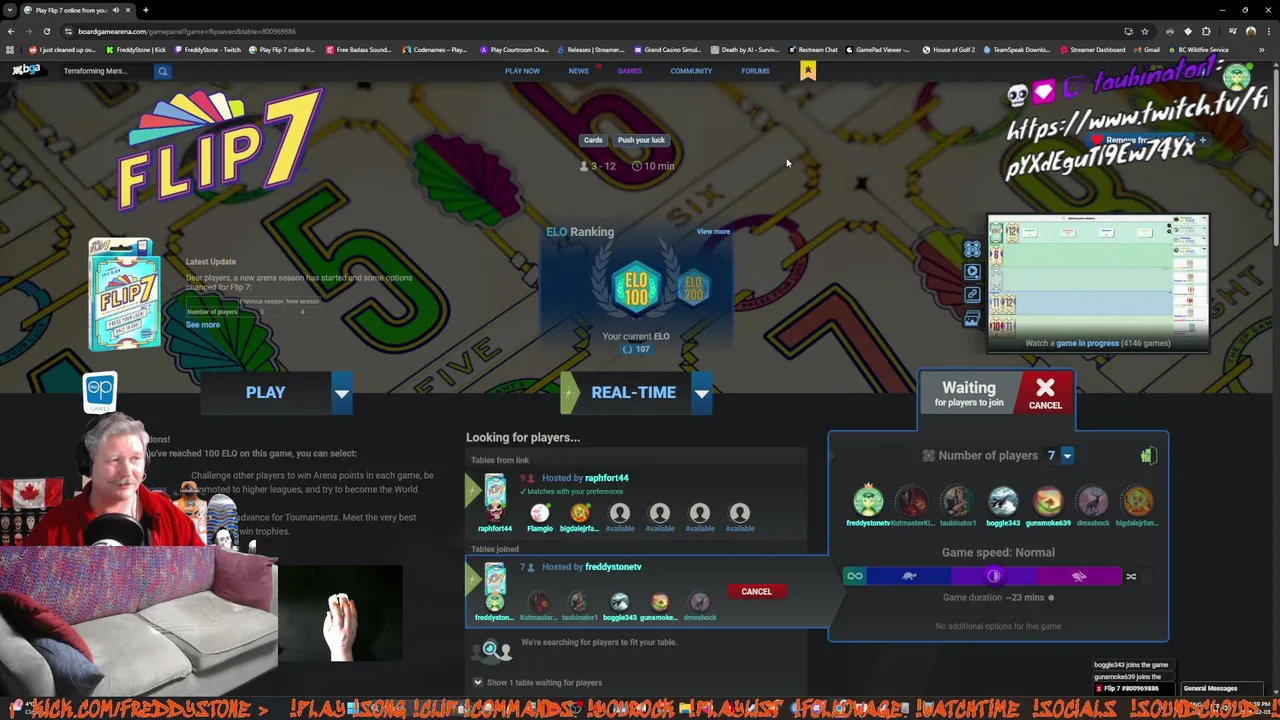This screenshot has width=1280, height=720.
Task: Click the game search input field
Action: (107, 71)
